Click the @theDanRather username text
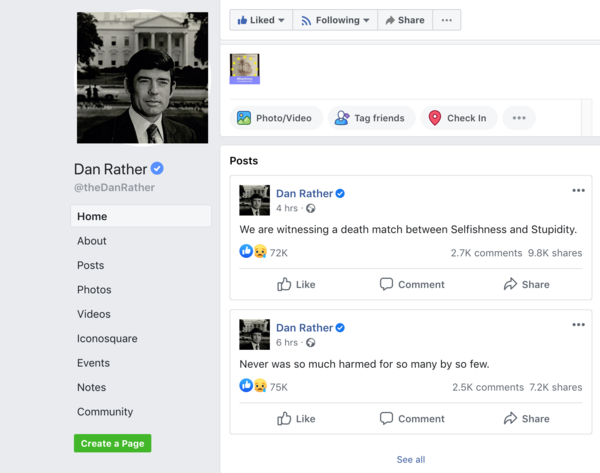This screenshot has height=473, width=600. [114, 188]
